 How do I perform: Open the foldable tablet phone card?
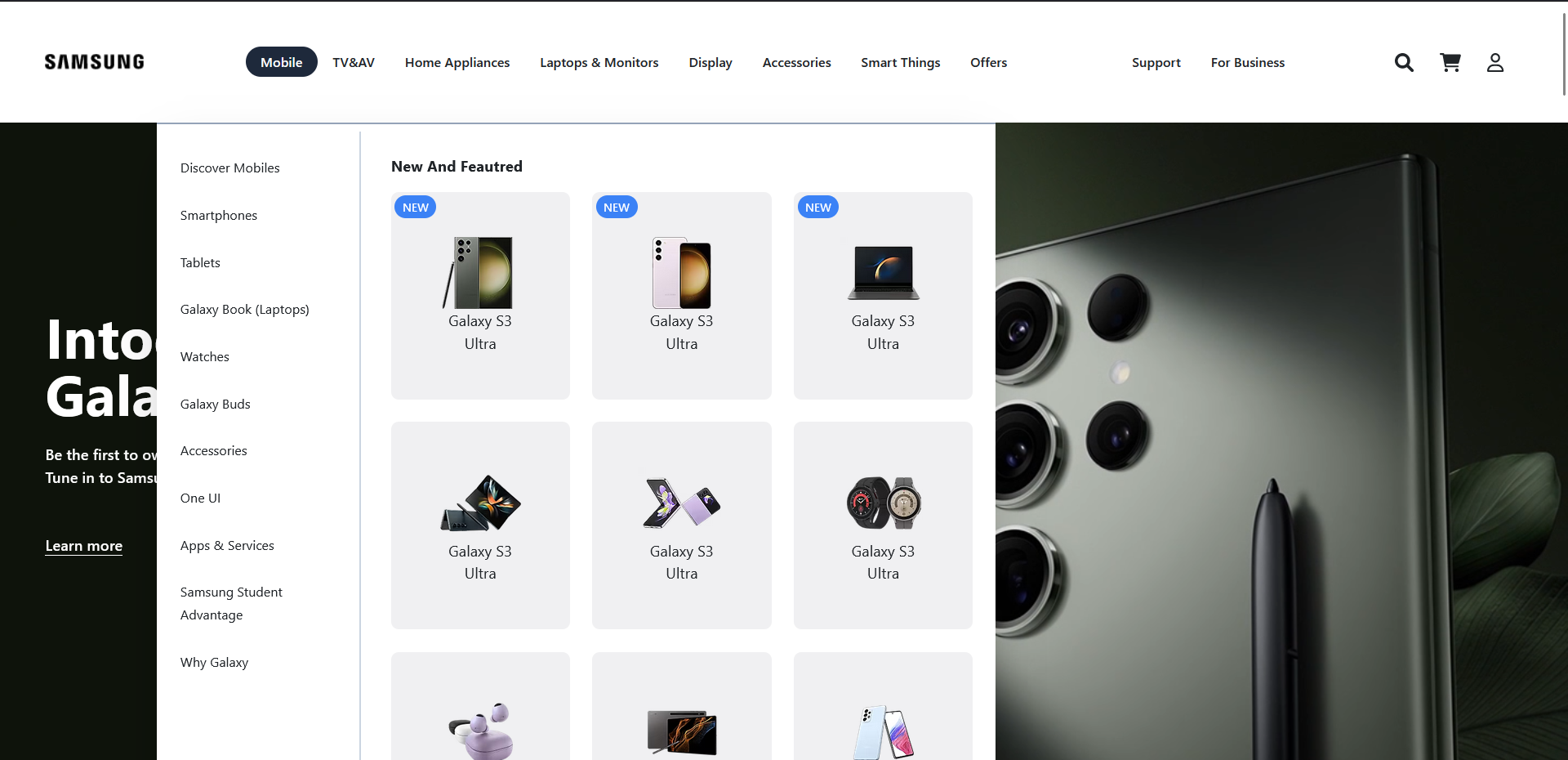[480, 525]
